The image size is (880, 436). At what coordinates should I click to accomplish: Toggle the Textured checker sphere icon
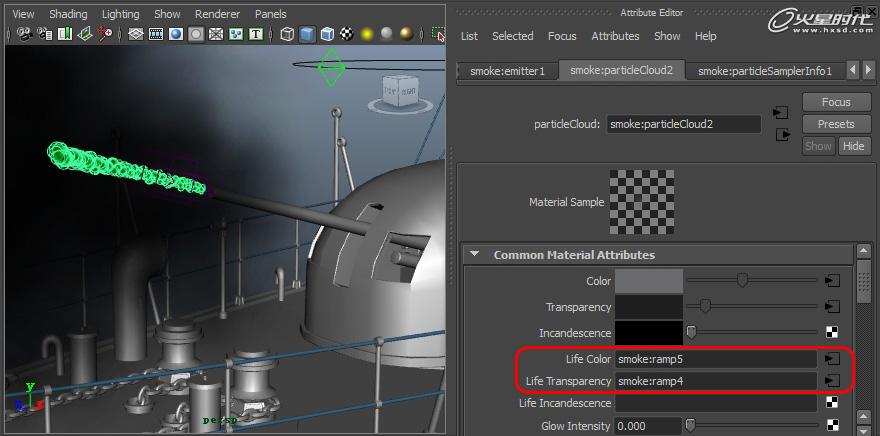click(347, 34)
